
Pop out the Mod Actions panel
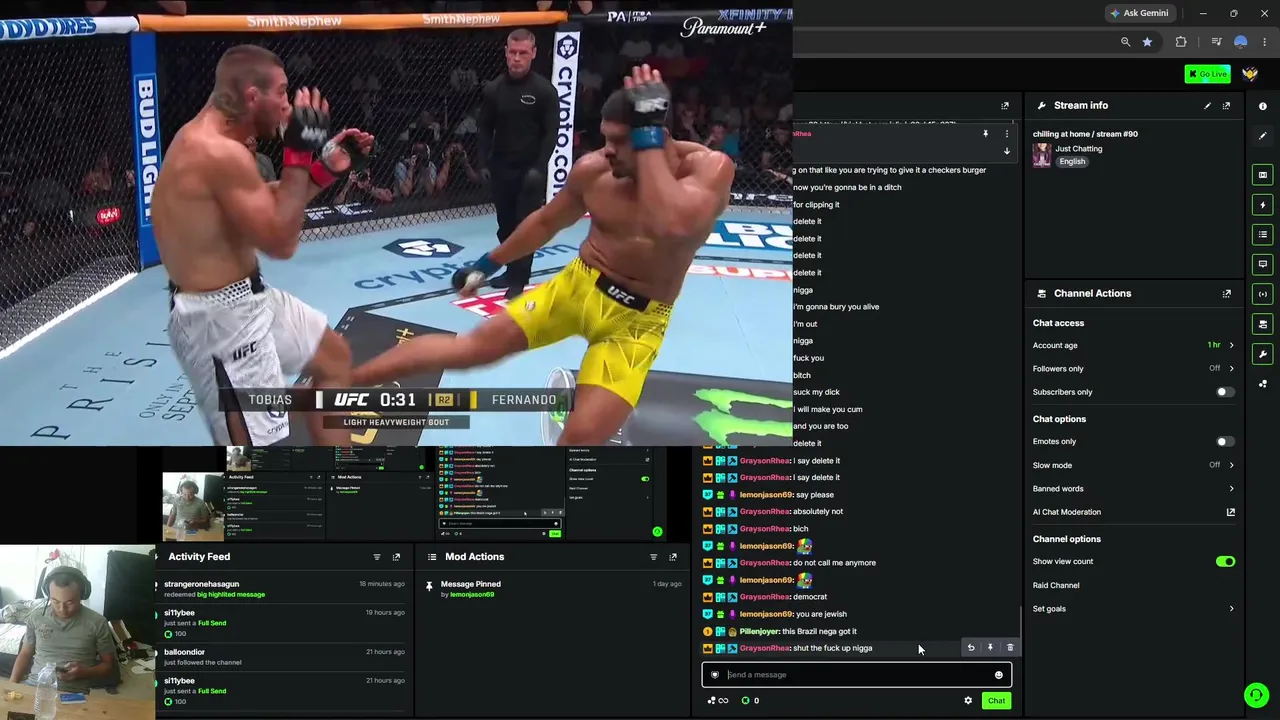[673, 557]
